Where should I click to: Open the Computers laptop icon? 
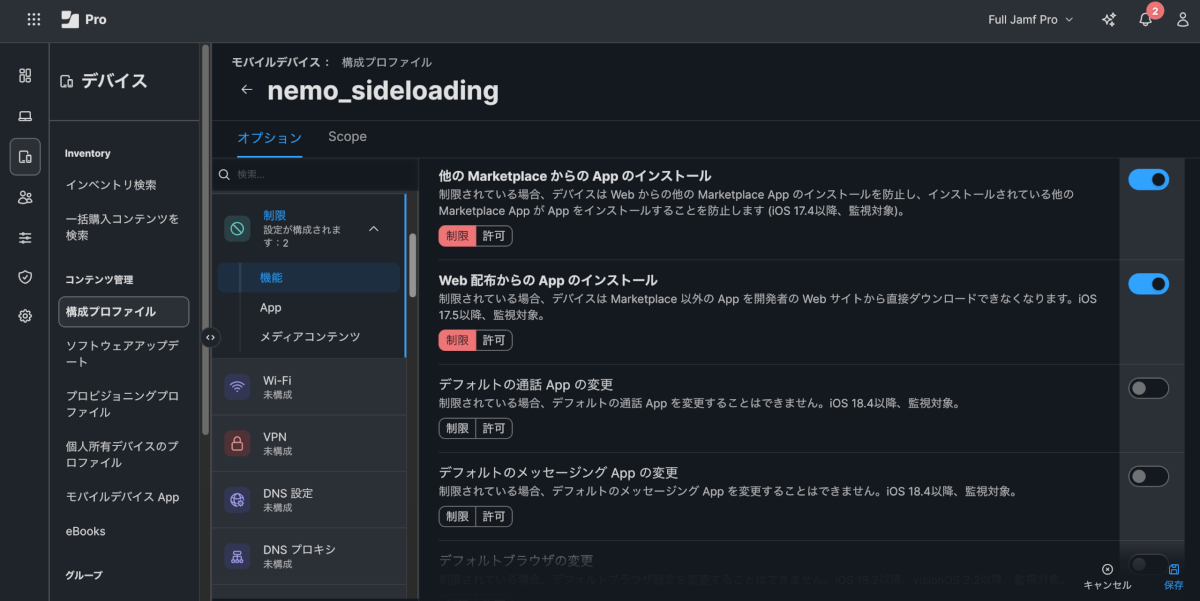25,116
